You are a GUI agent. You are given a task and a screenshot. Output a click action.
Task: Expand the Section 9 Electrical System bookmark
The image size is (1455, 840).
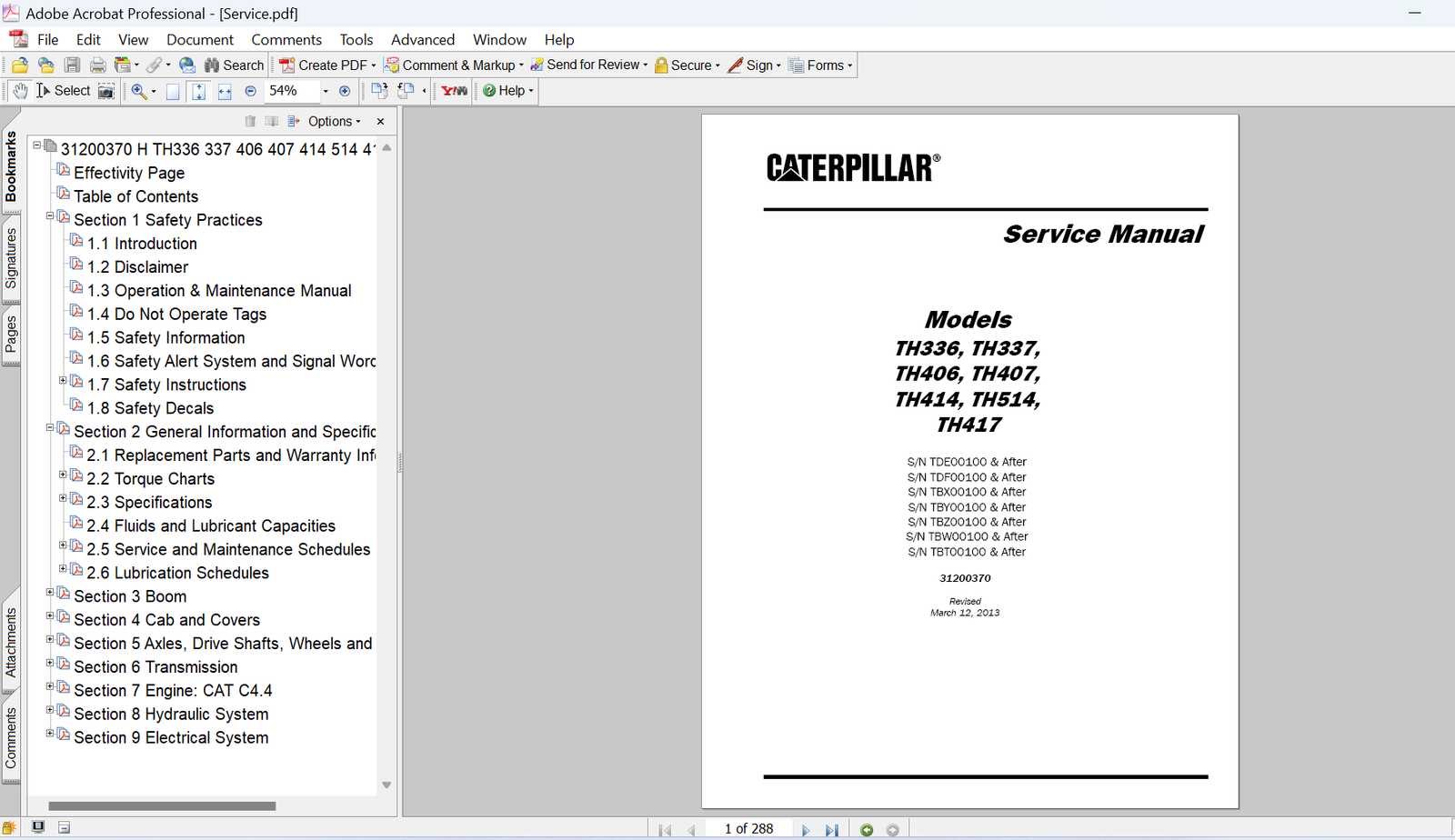click(50, 733)
